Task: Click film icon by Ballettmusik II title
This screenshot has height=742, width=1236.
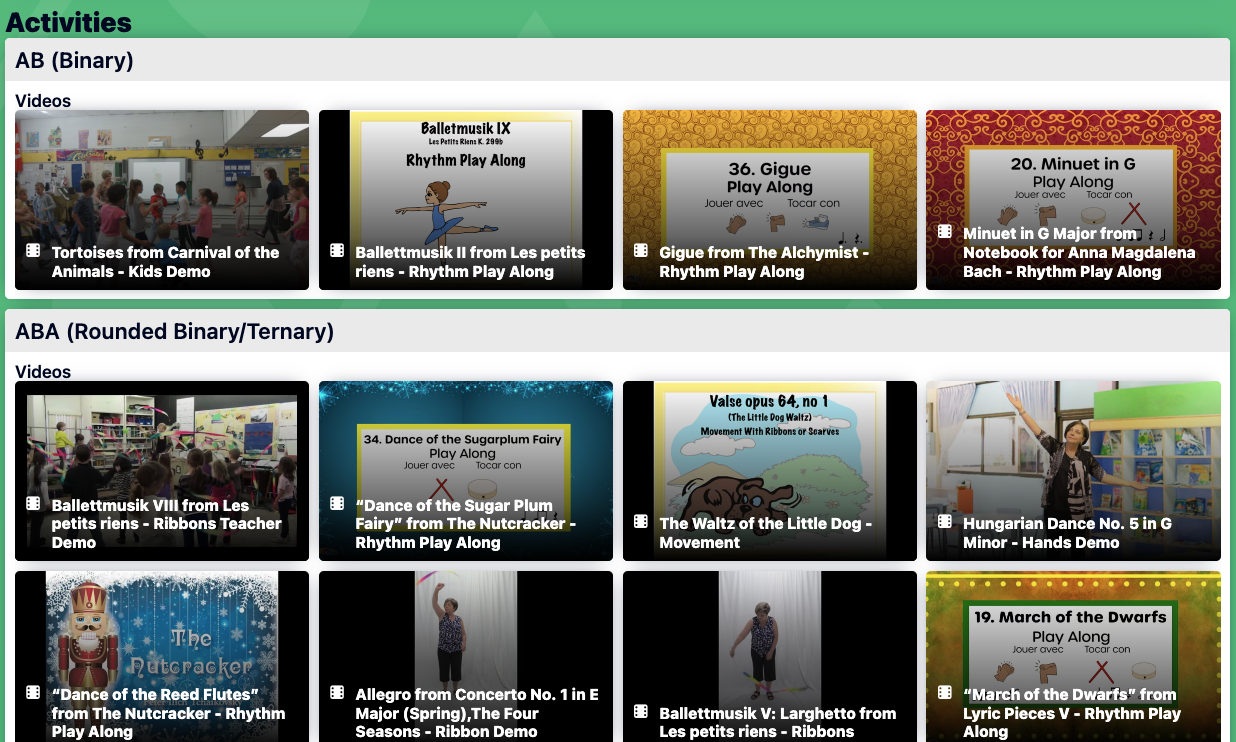Action: click(x=337, y=251)
